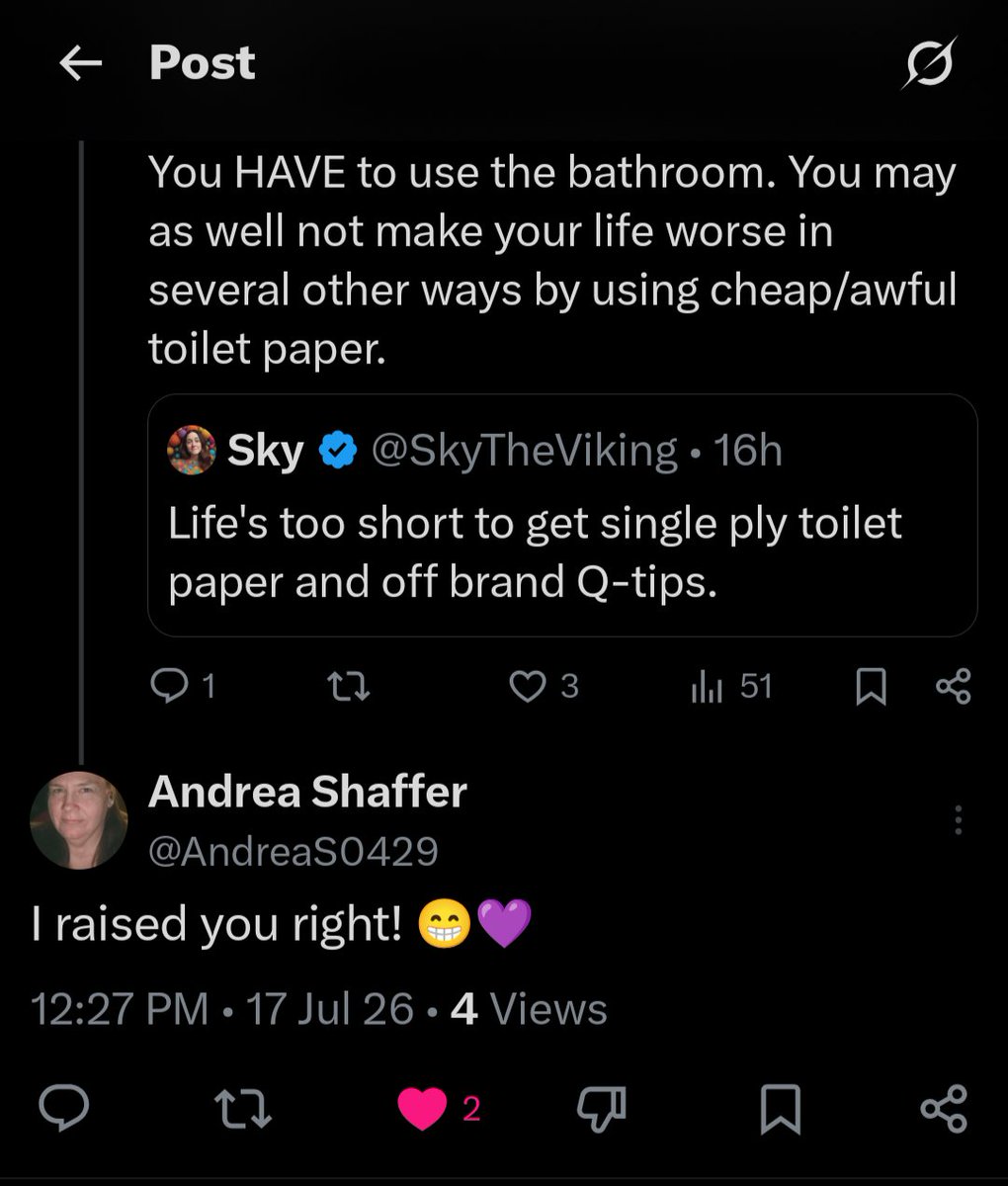Share Andrea Shaffer's post

click(944, 1108)
